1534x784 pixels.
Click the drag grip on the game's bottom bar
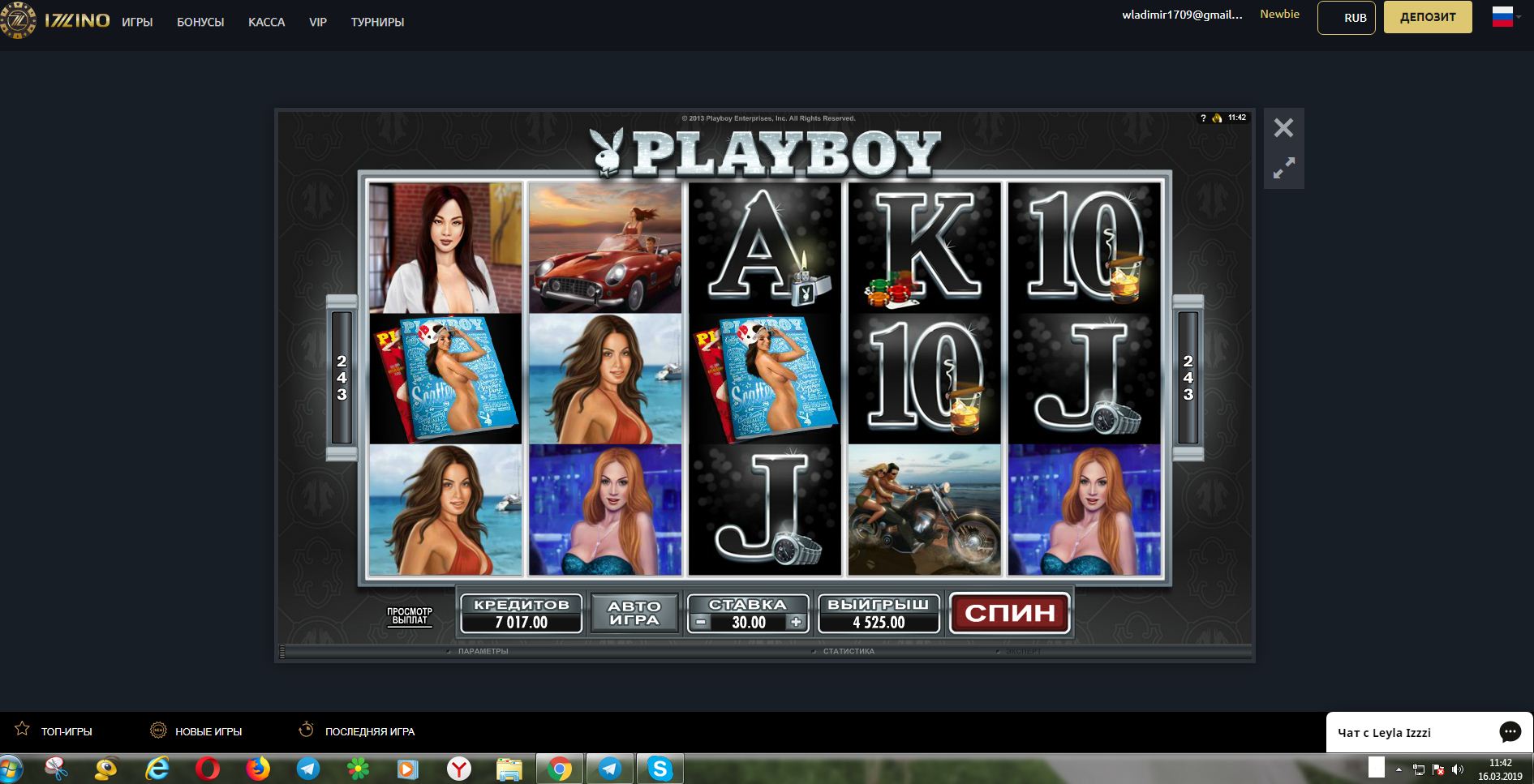[282, 651]
